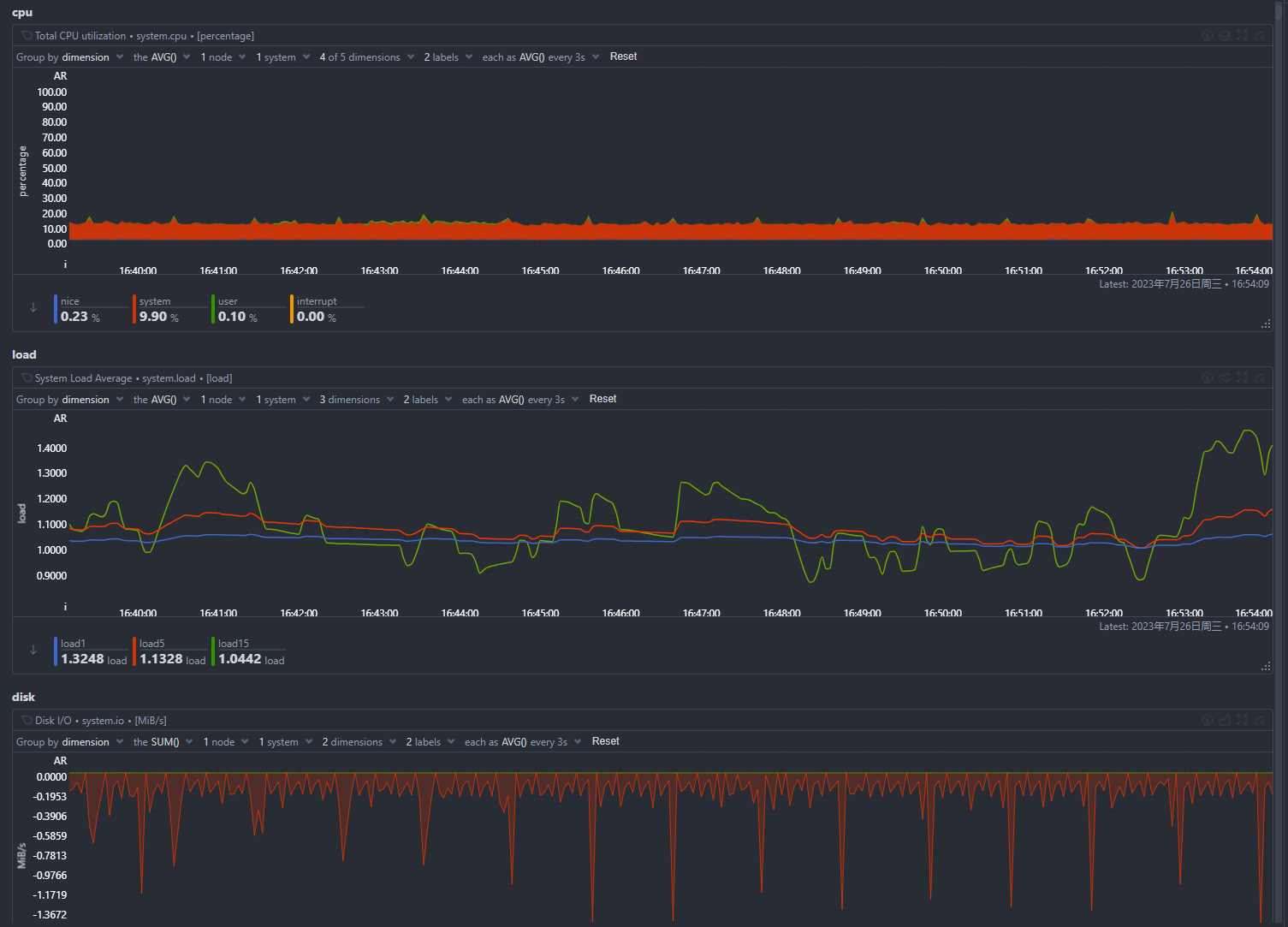
Task: Open the SUM() dropdown on Disk I/O chart
Action: [163, 742]
